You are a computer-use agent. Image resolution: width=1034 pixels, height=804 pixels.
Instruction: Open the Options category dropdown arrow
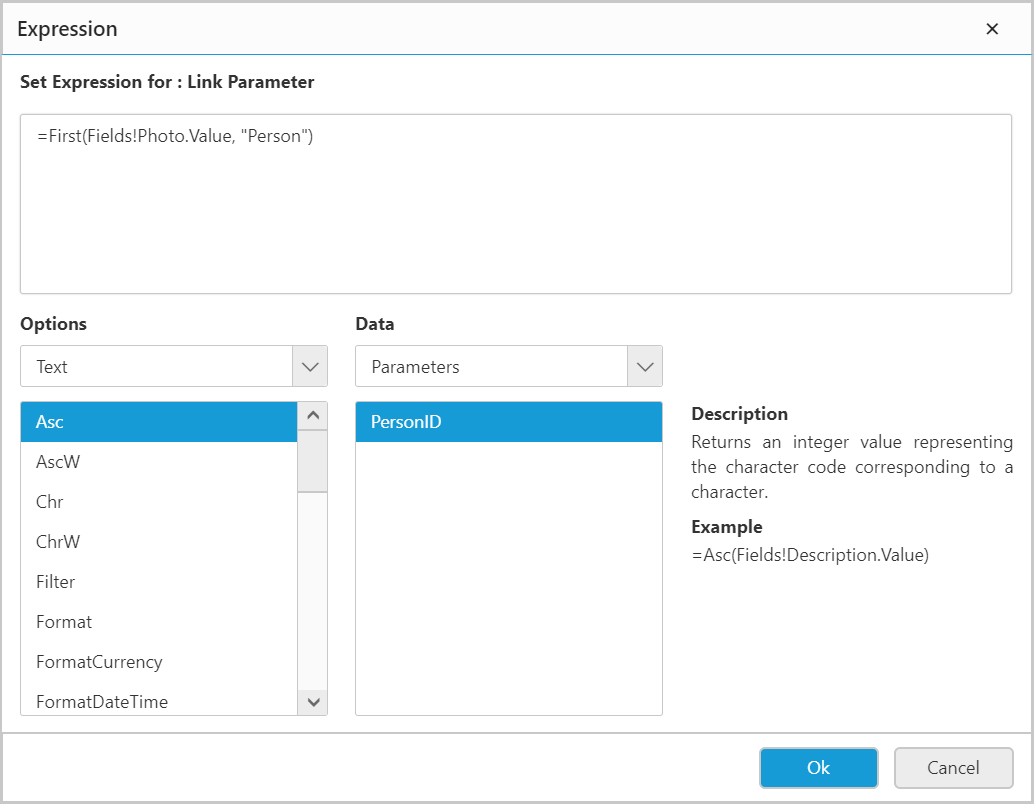click(x=309, y=366)
